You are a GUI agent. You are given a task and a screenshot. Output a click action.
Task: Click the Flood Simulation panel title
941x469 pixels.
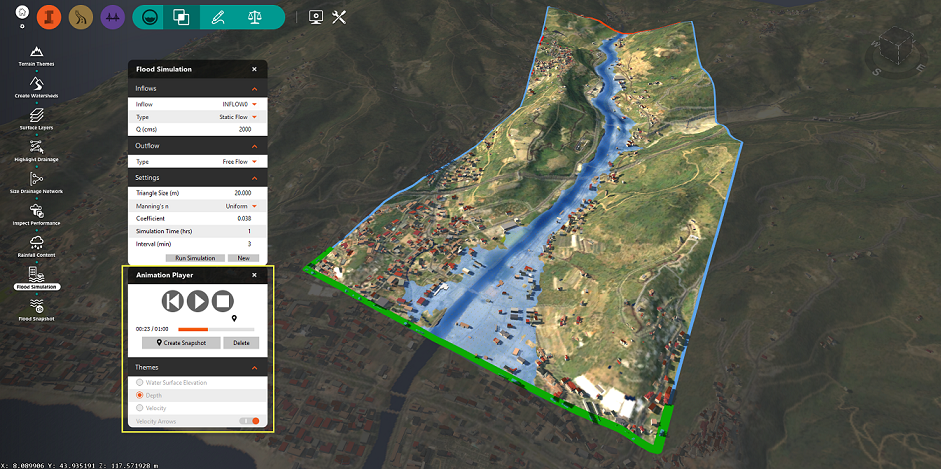pos(164,70)
